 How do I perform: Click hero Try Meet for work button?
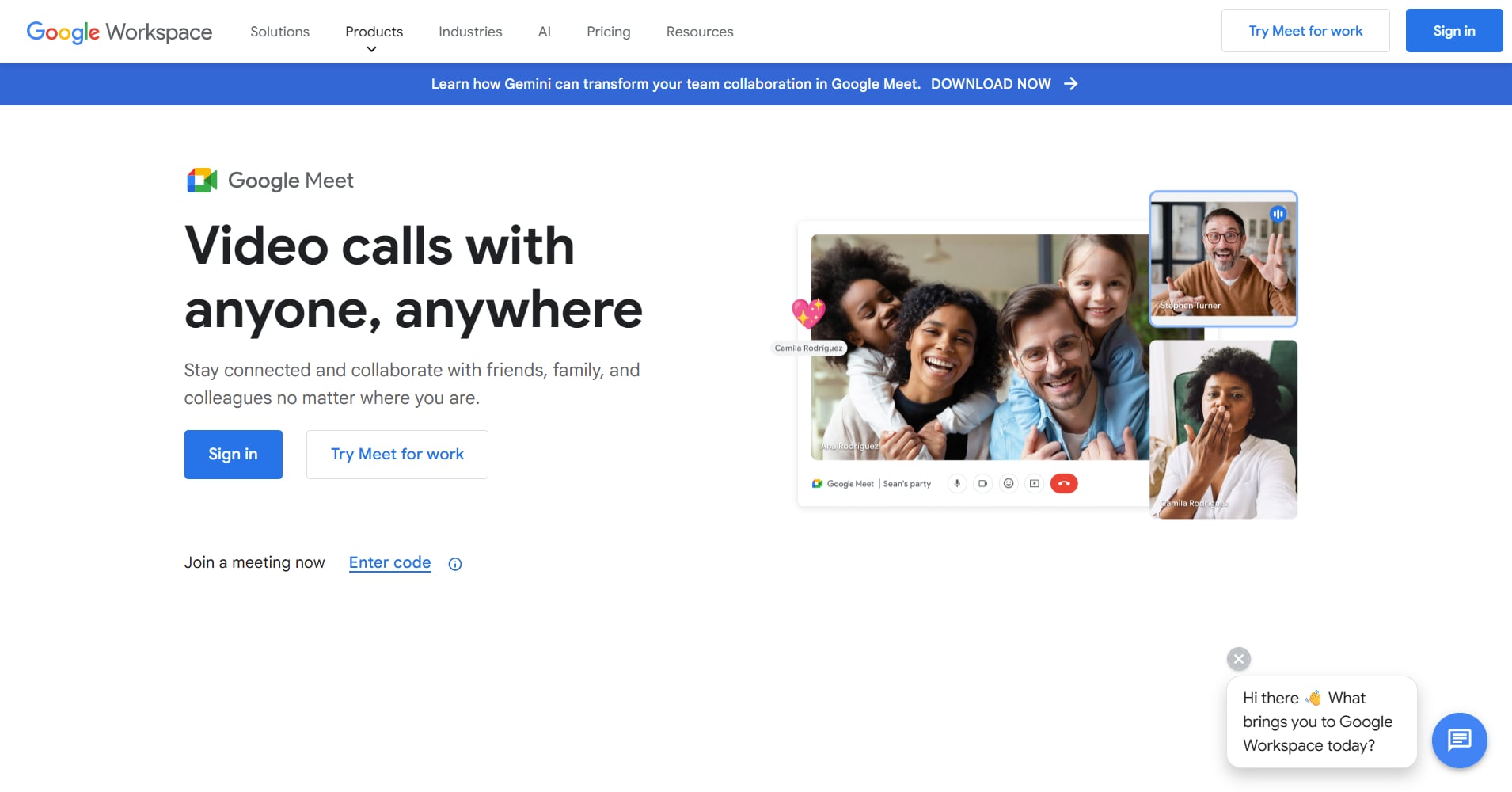(x=397, y=455)
